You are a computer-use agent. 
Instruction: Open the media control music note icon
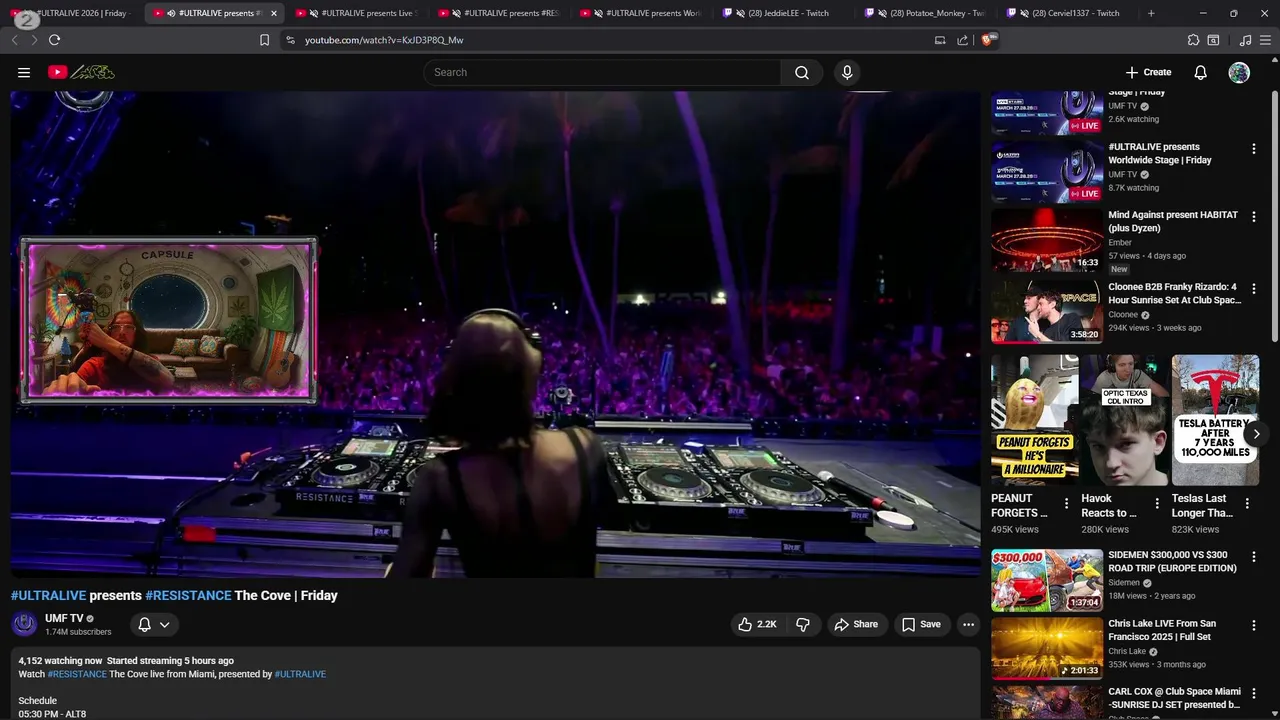(x=1245, y=40)
